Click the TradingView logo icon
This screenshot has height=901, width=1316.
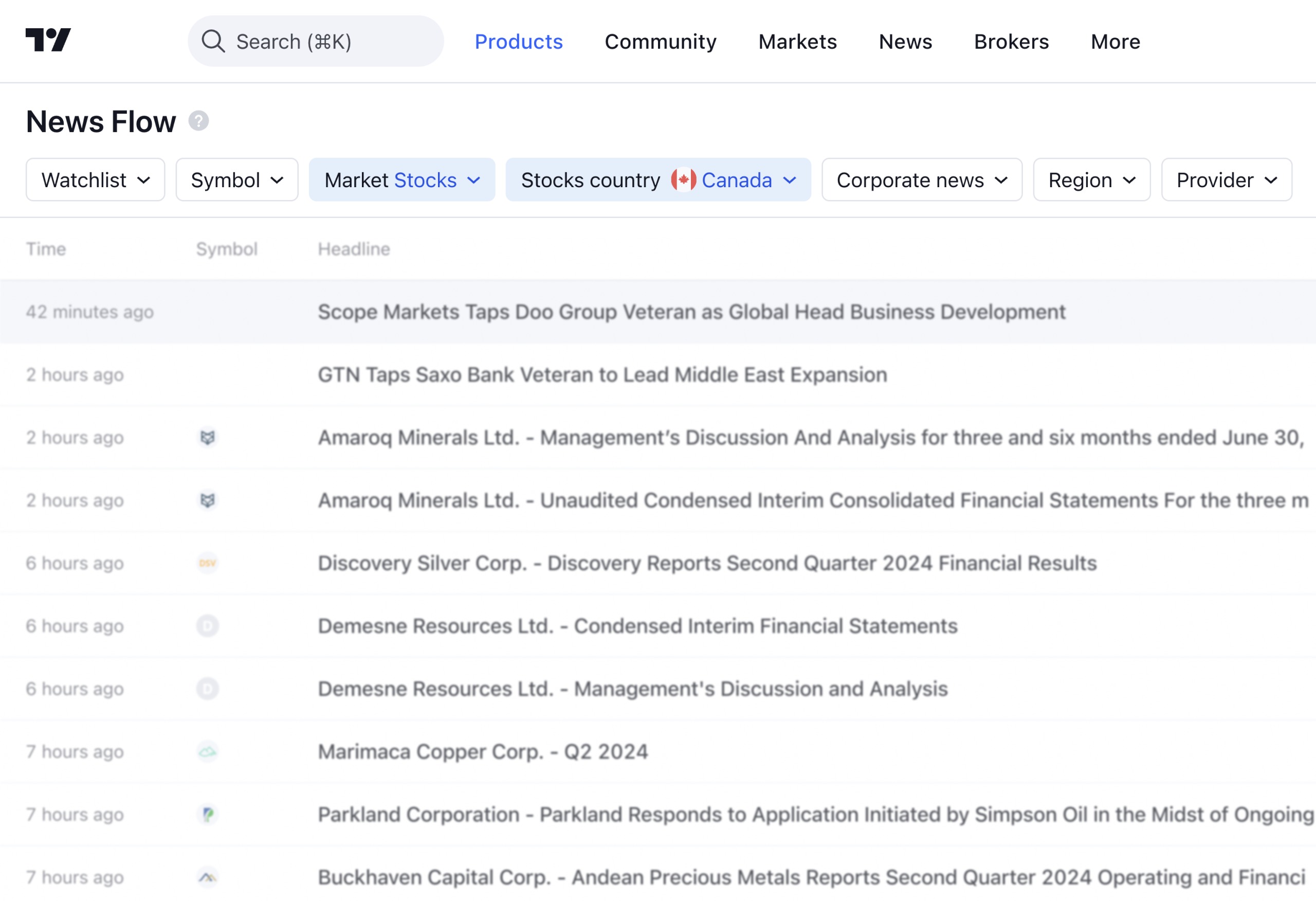coord(48,40)
